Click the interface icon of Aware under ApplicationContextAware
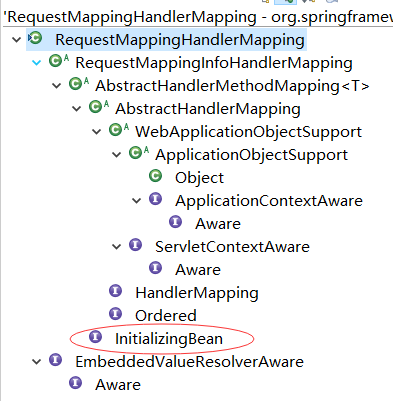This screenshot has height=401, width=395. point(175,222)
